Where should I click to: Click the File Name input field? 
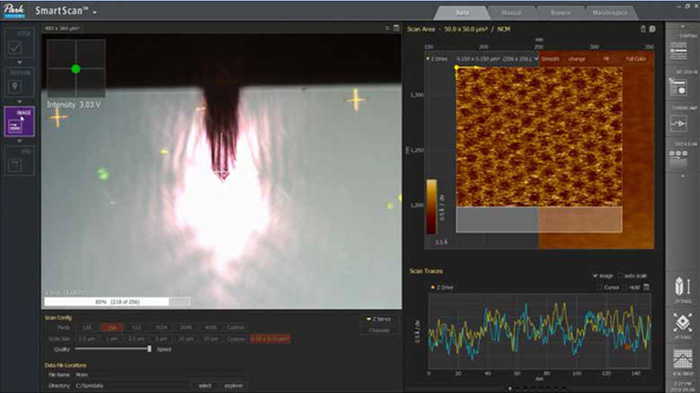click(x=158, y=375)
